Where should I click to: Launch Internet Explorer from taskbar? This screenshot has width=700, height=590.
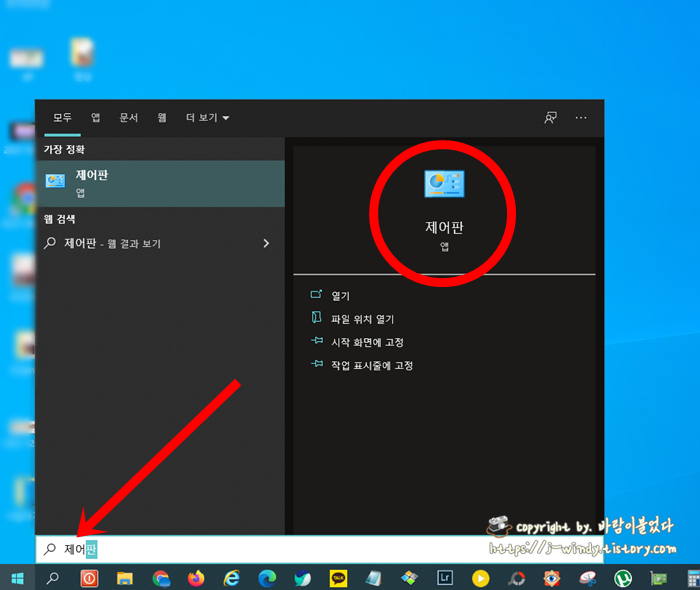click(x=232, y=578)
